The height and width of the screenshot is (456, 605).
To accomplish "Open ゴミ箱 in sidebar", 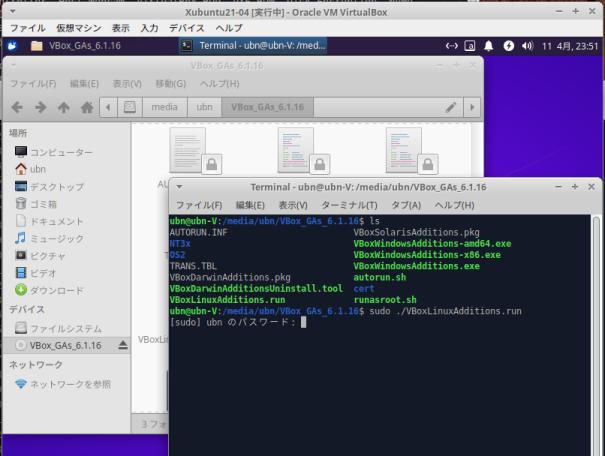I will 36,204.
